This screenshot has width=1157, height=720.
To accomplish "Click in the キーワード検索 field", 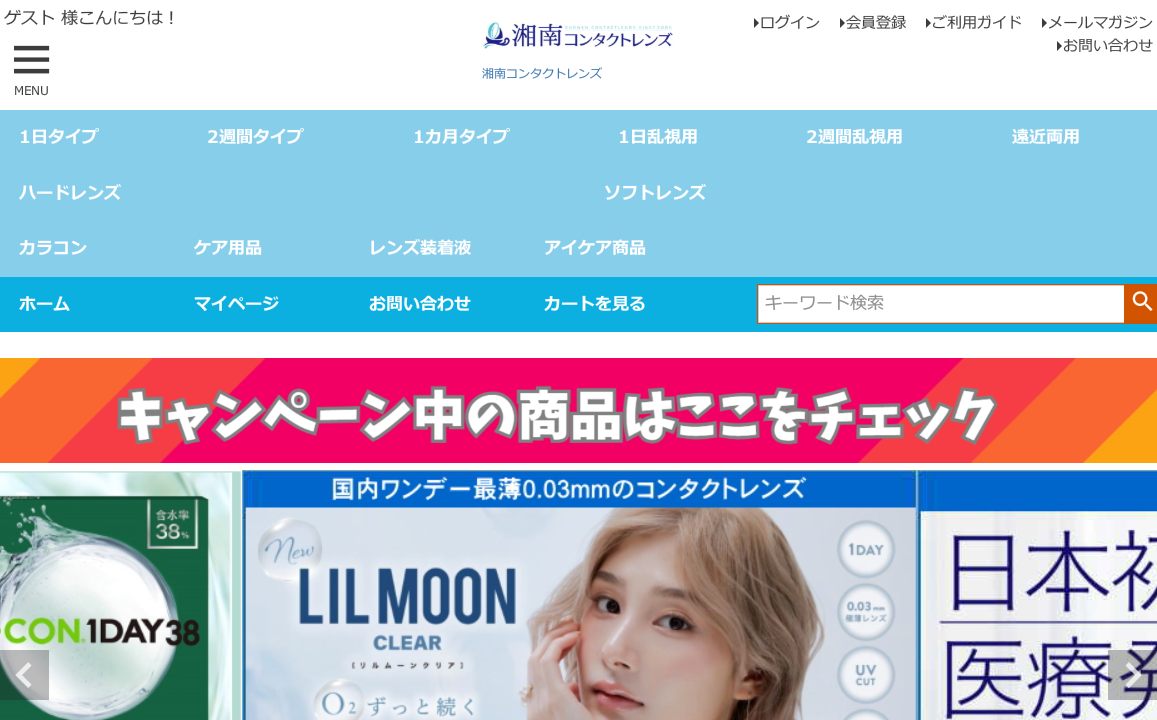I will [x=940, y=304].
